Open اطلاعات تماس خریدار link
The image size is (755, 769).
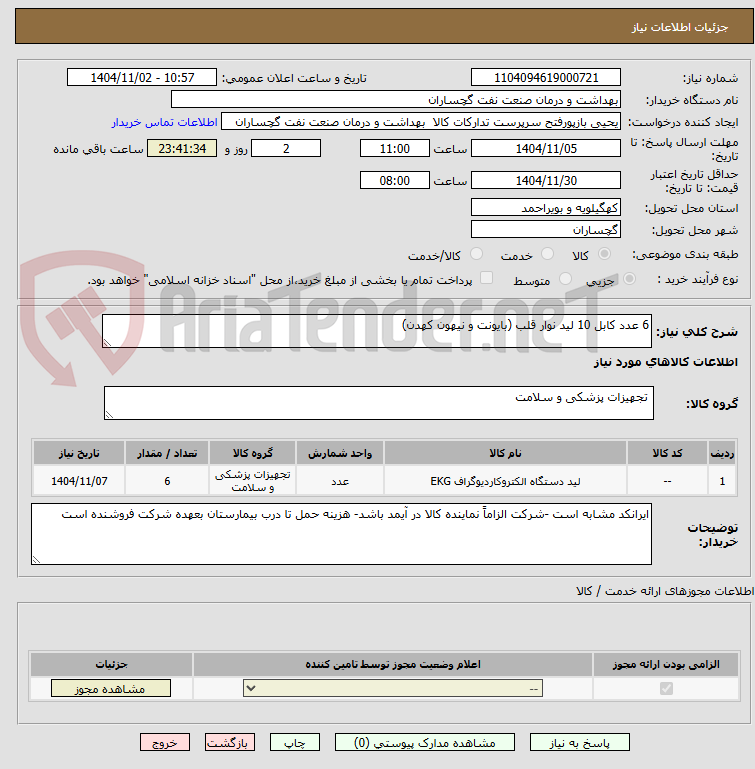(x=165, y=122)
